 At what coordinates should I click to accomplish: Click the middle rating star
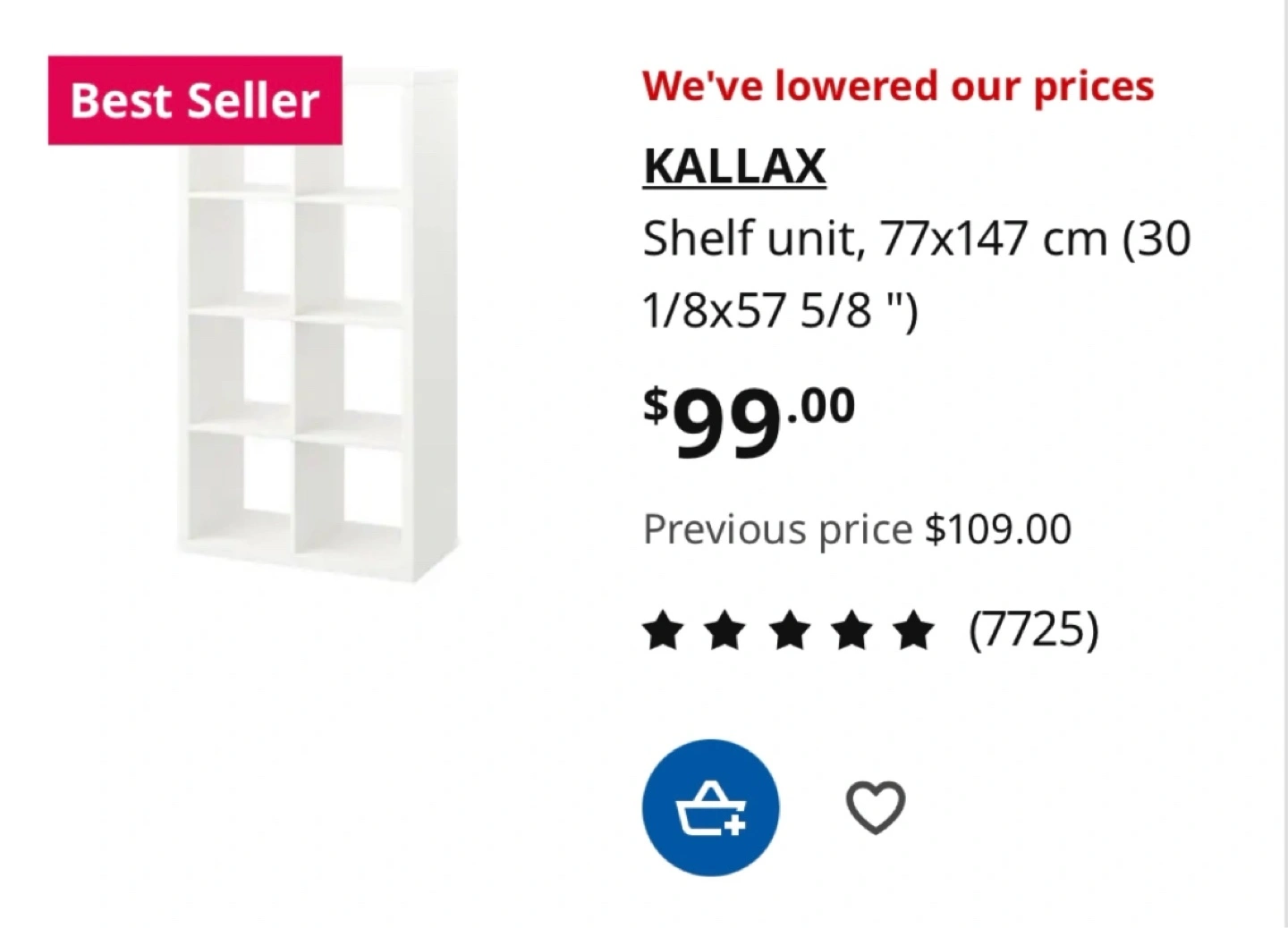click(x=789, y=630)
